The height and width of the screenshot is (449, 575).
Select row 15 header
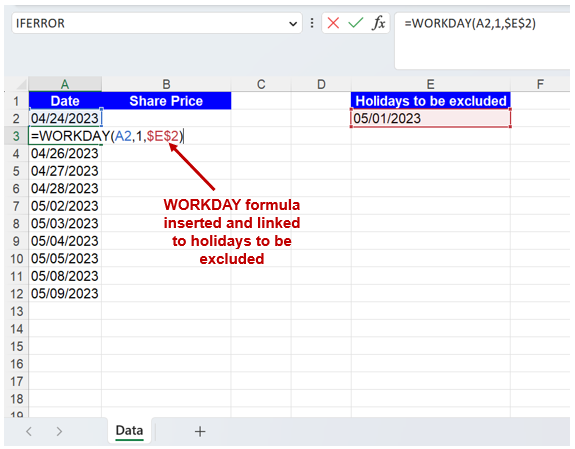point(16,346)
